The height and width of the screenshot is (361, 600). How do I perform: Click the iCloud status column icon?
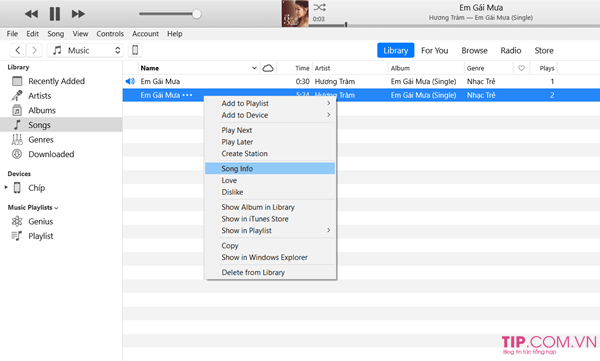tap(268, 68)
